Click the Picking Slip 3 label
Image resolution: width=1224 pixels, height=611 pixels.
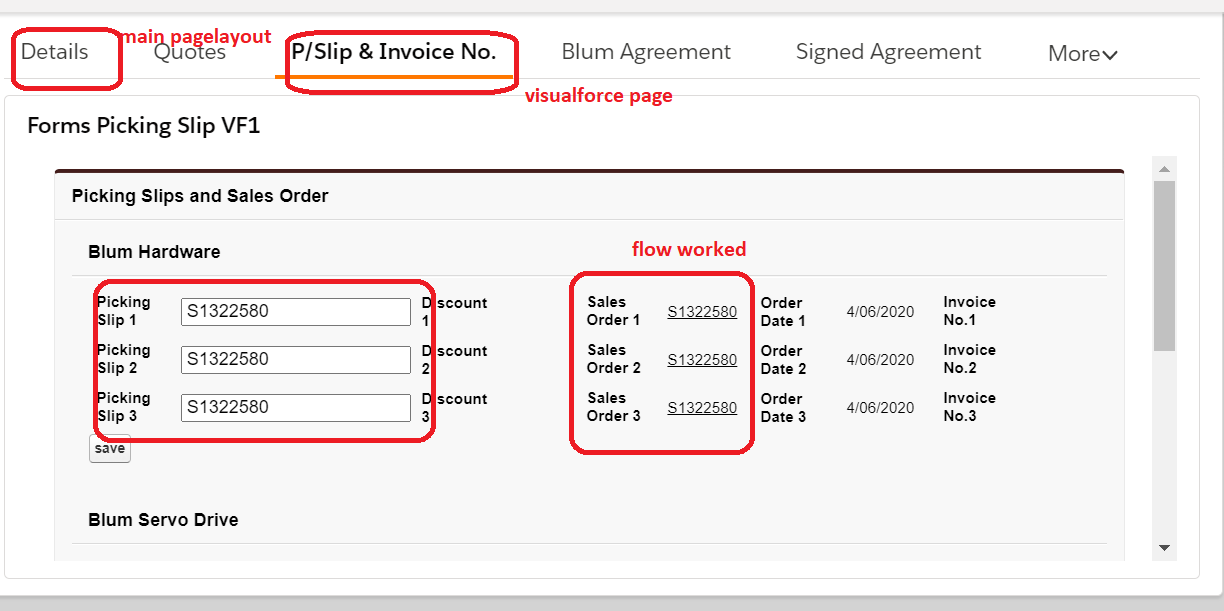[124, 407]
